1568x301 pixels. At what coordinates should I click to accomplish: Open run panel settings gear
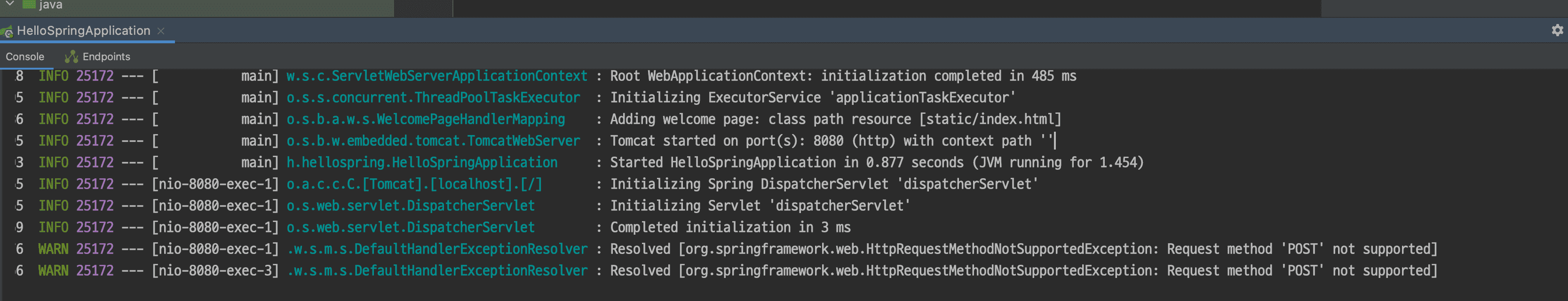[1557, 31]
